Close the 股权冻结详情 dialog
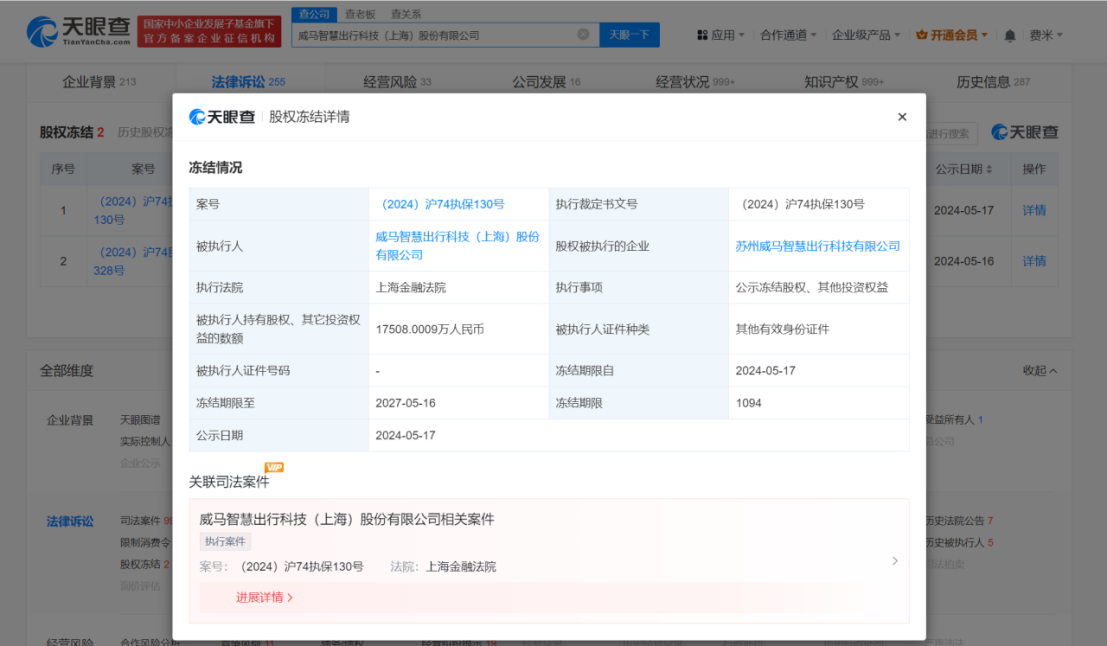 pyautogui.click(x=902, y=117)
